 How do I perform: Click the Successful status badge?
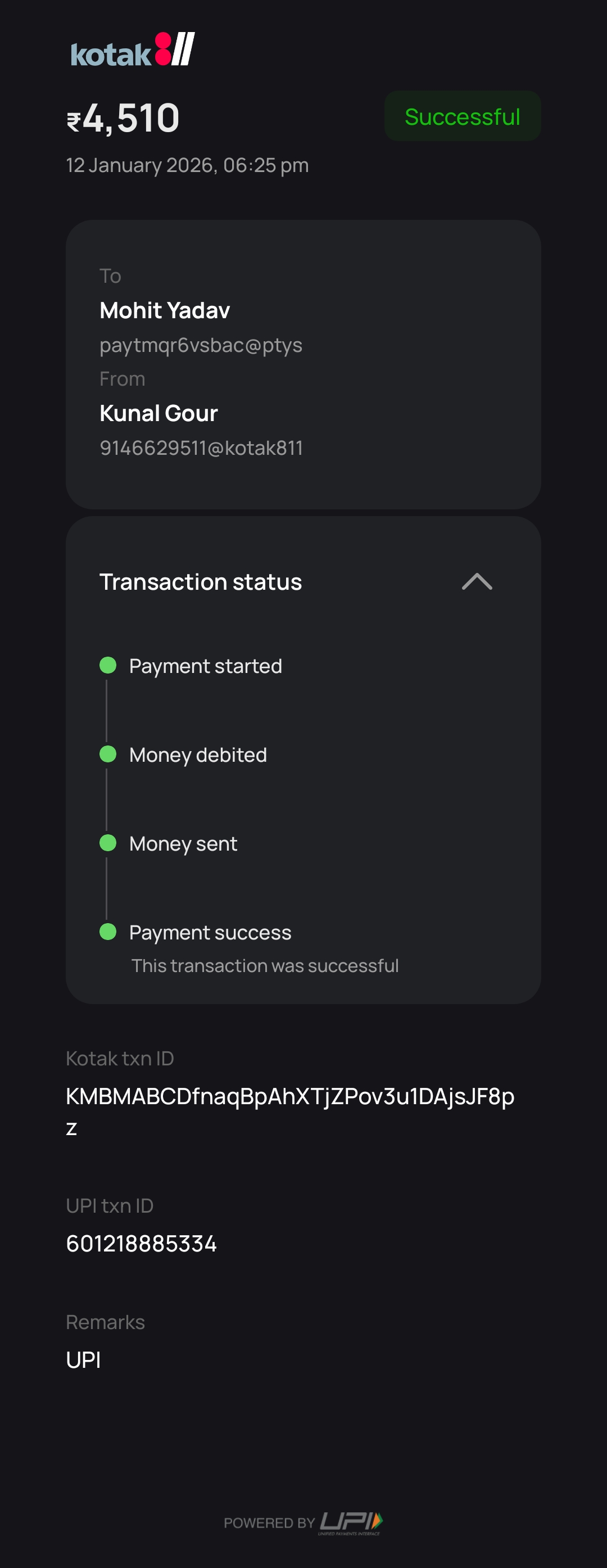[462, 116]
